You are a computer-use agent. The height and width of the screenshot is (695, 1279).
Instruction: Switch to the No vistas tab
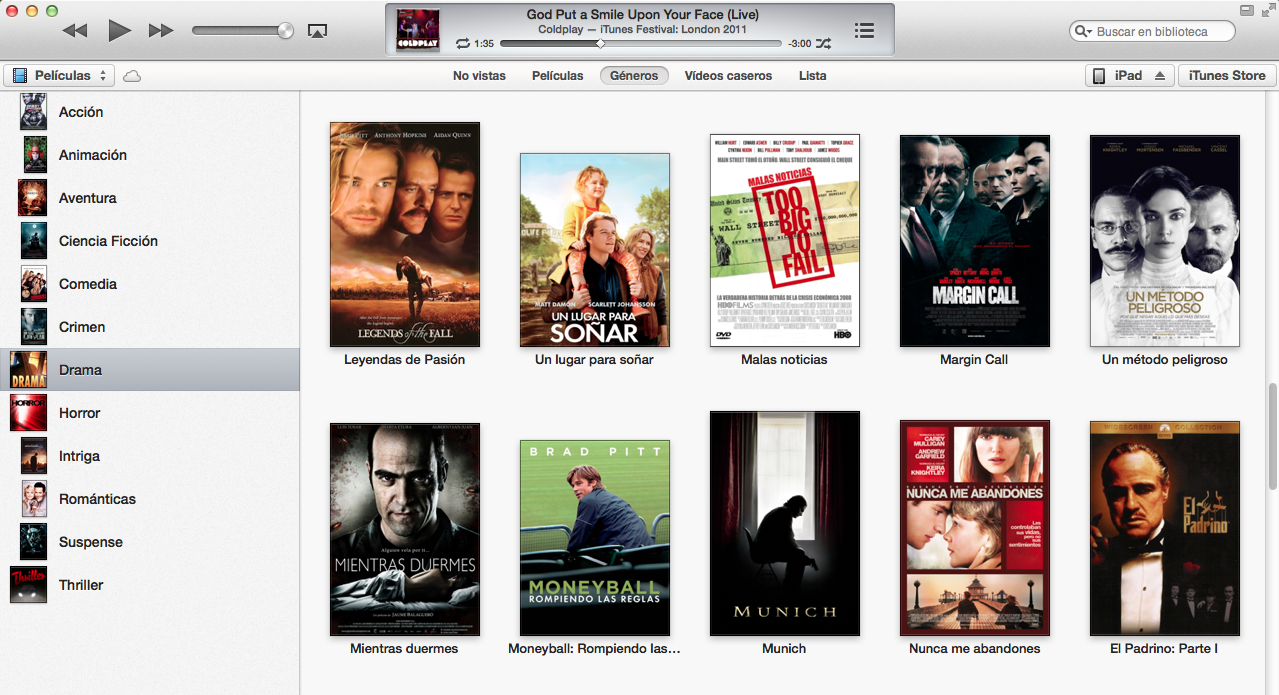[x=479, y=76]
